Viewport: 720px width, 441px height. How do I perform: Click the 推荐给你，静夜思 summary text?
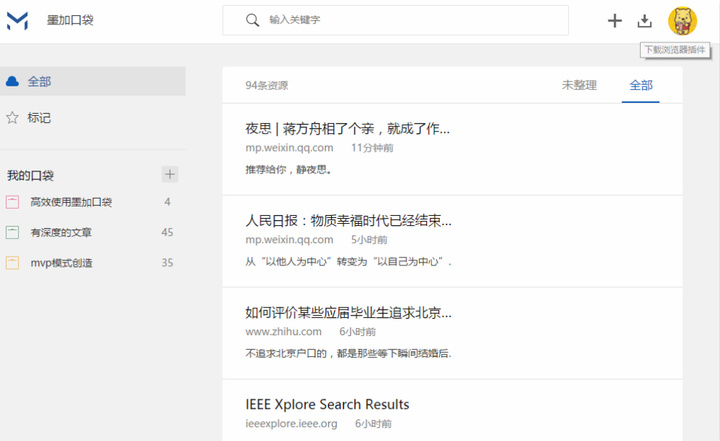click(288, 170)
